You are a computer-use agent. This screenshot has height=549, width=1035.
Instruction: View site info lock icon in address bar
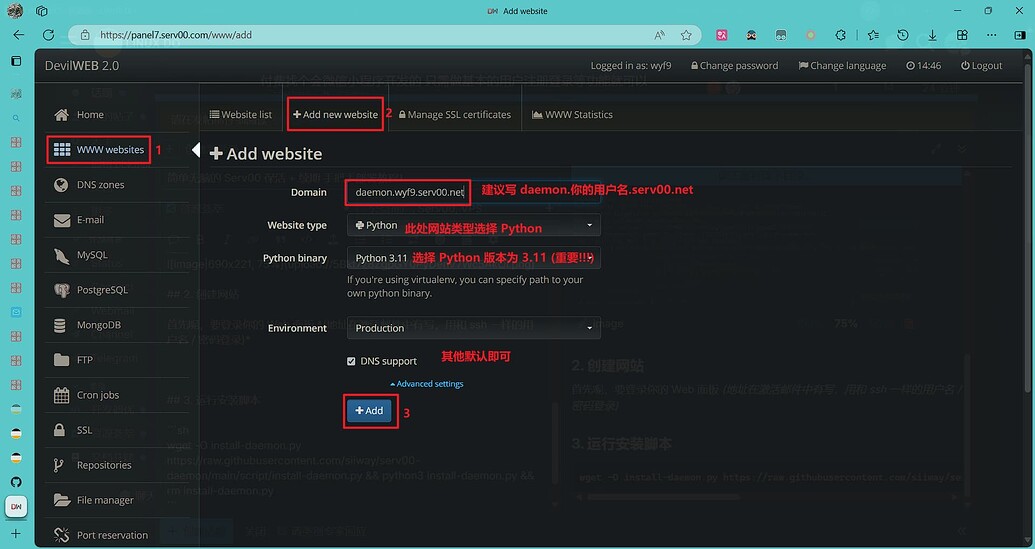point(84,35)
